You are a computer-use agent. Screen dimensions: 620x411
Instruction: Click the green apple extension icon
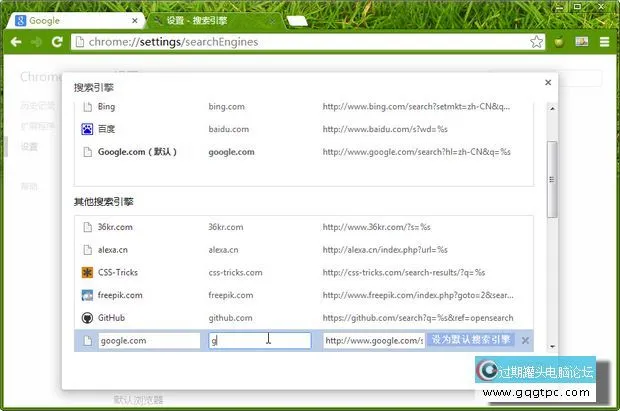pos(559,42)
